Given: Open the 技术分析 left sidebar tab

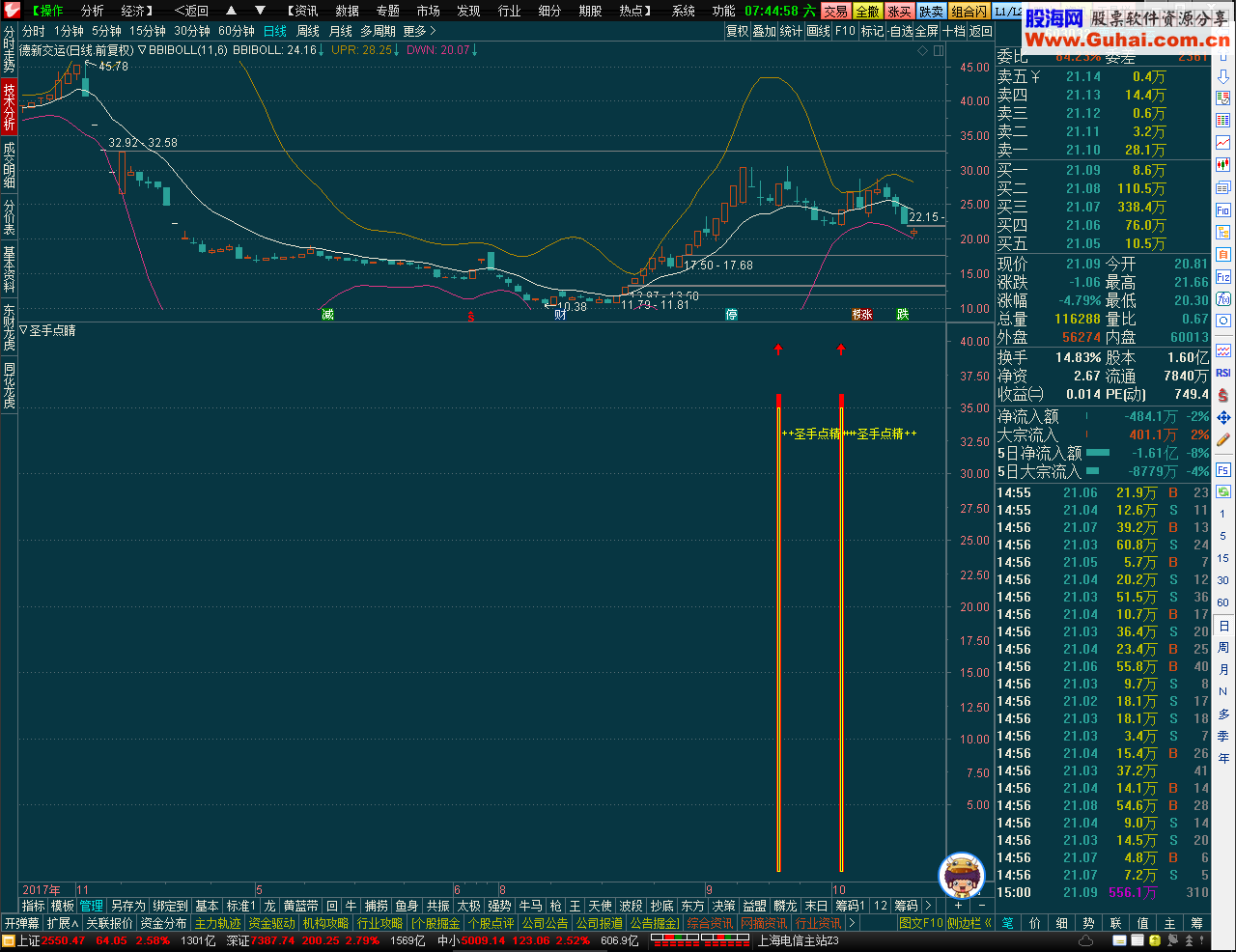Looking at the screenshot, I should (x=9, y=106).
